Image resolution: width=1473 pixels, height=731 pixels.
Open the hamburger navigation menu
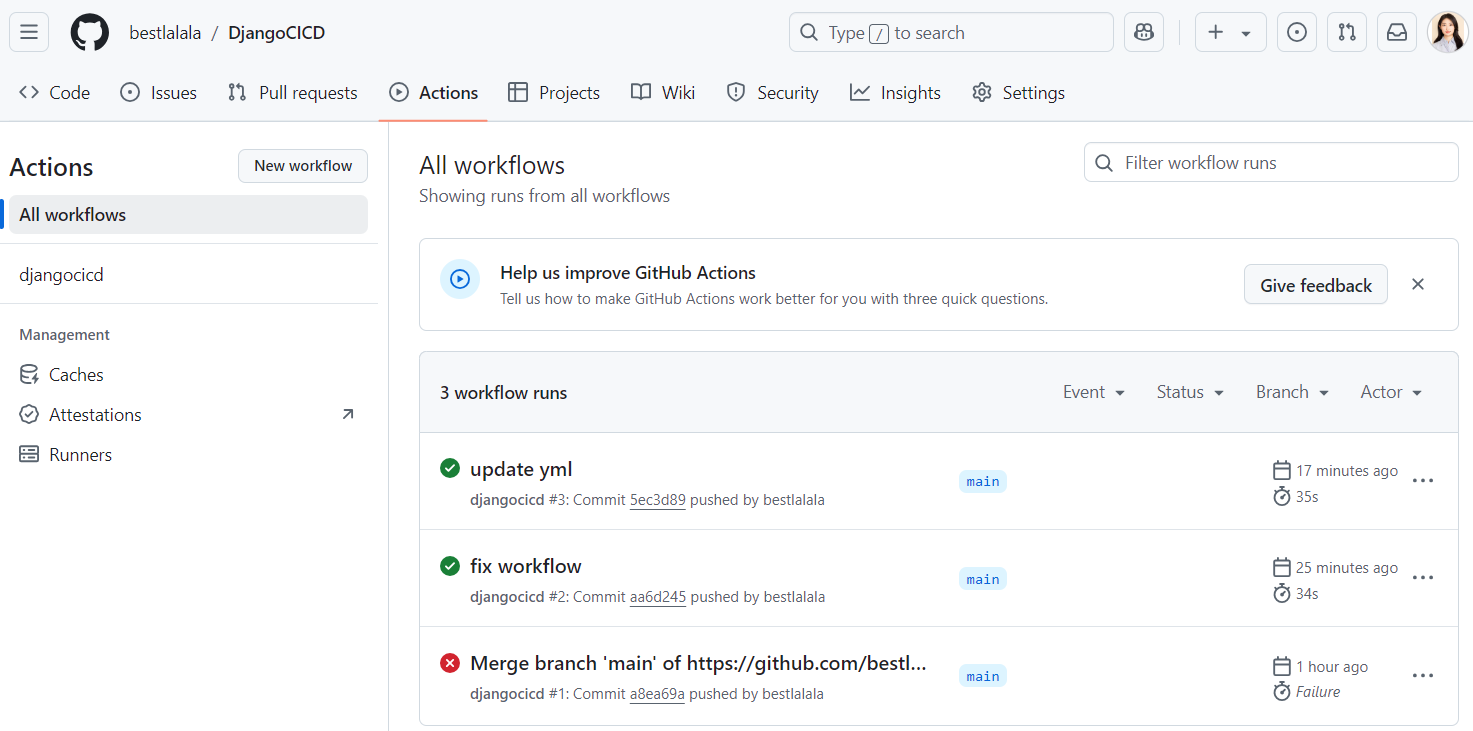tap(29, 32)
